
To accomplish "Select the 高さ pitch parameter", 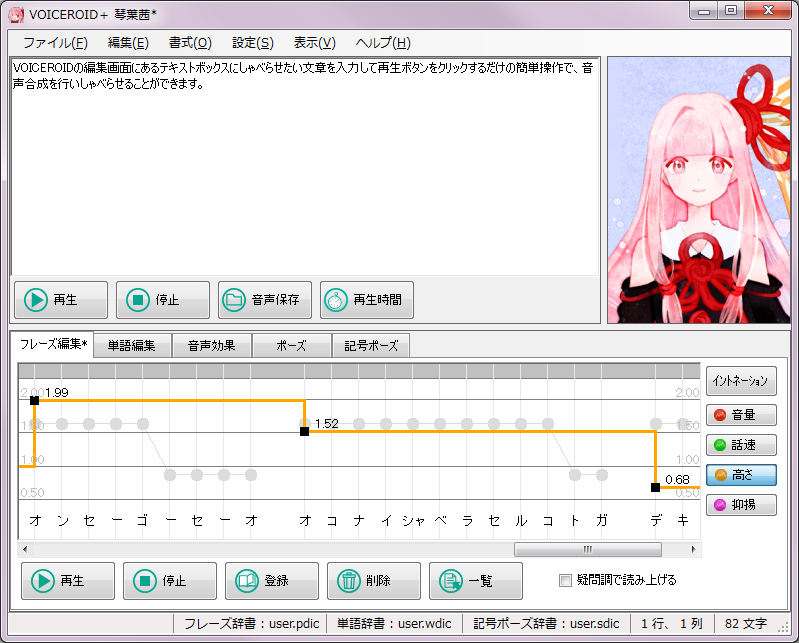I will click(x=741, y=475).
